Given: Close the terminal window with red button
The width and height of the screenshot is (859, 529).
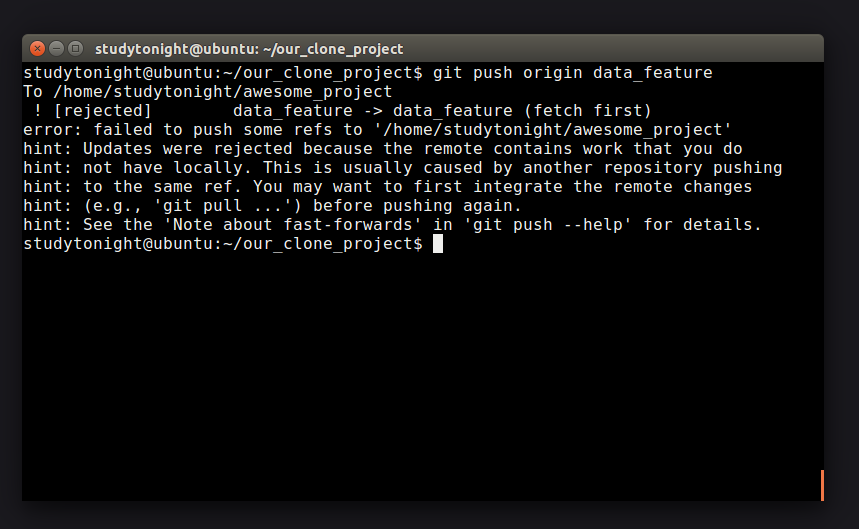Looking at the screenshot, I should 37,49.
